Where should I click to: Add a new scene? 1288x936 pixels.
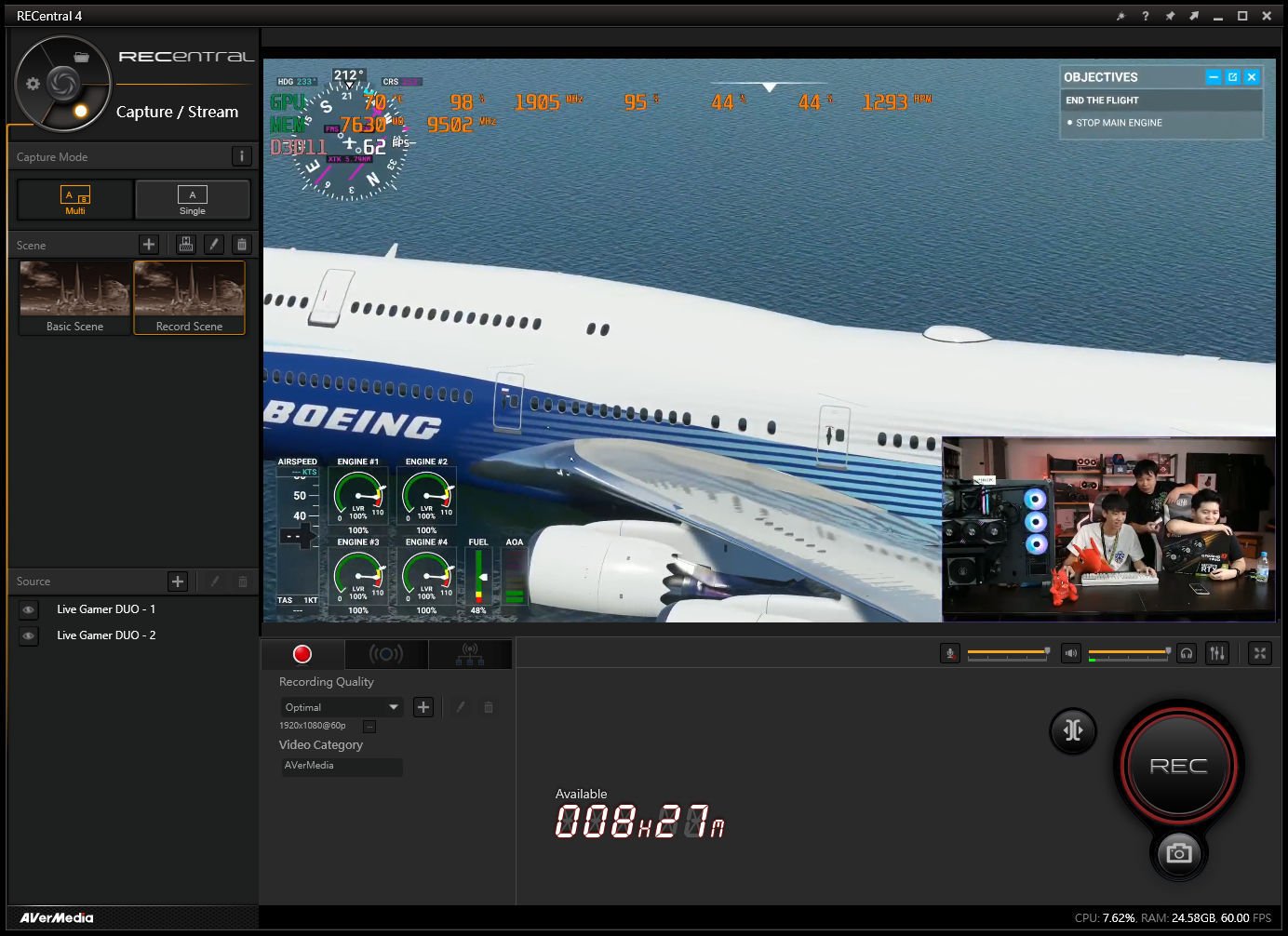[x=149, y=244]
